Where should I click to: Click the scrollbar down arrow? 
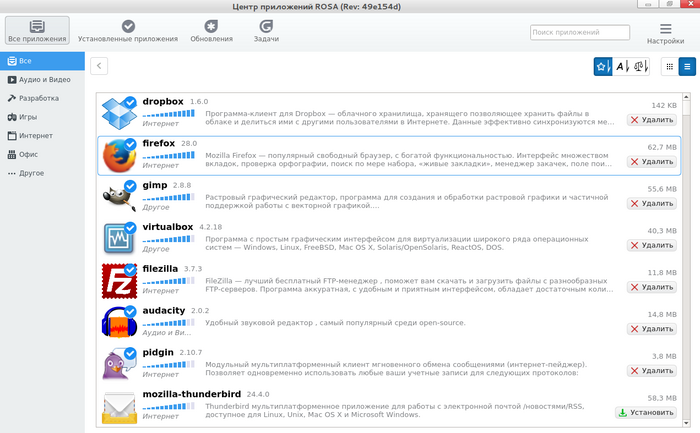(686, 423)
